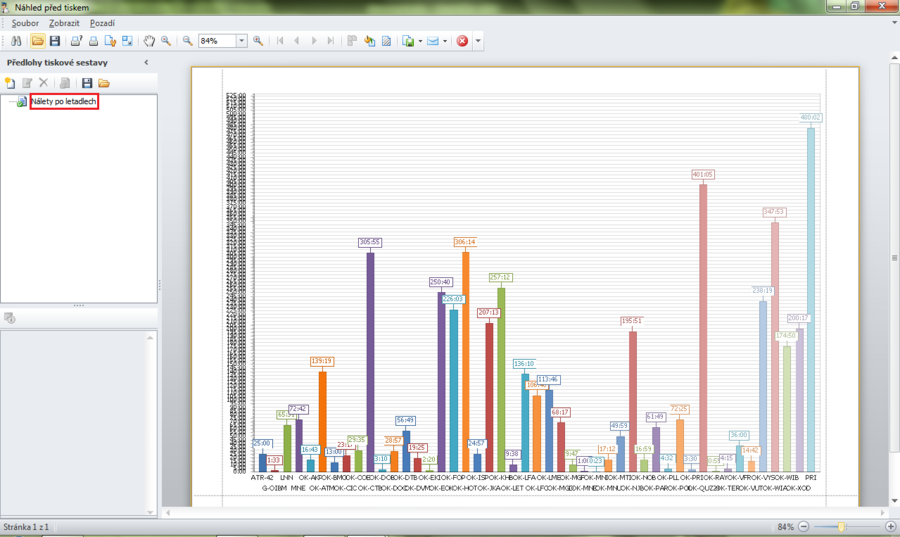This screenshot has width=900, height=537.
Task: Create new template in templates panel
Action: [11, 83]
